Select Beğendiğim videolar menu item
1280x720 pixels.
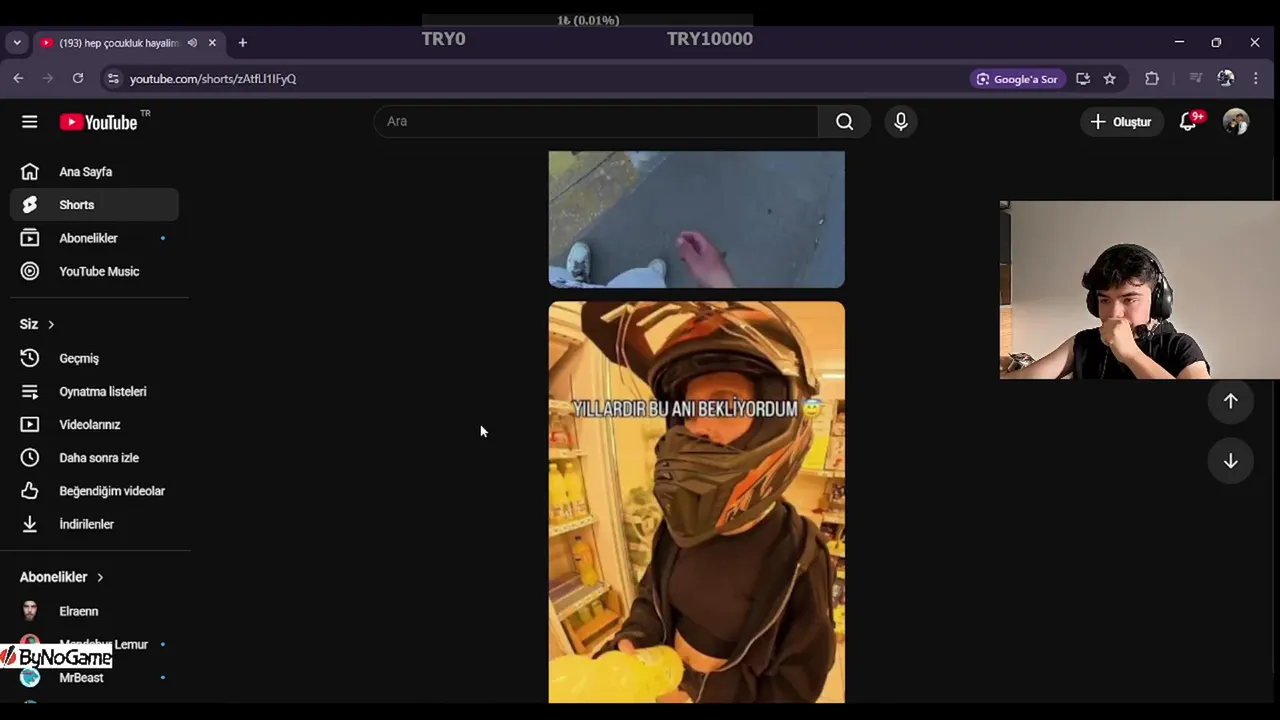[95, 491]
